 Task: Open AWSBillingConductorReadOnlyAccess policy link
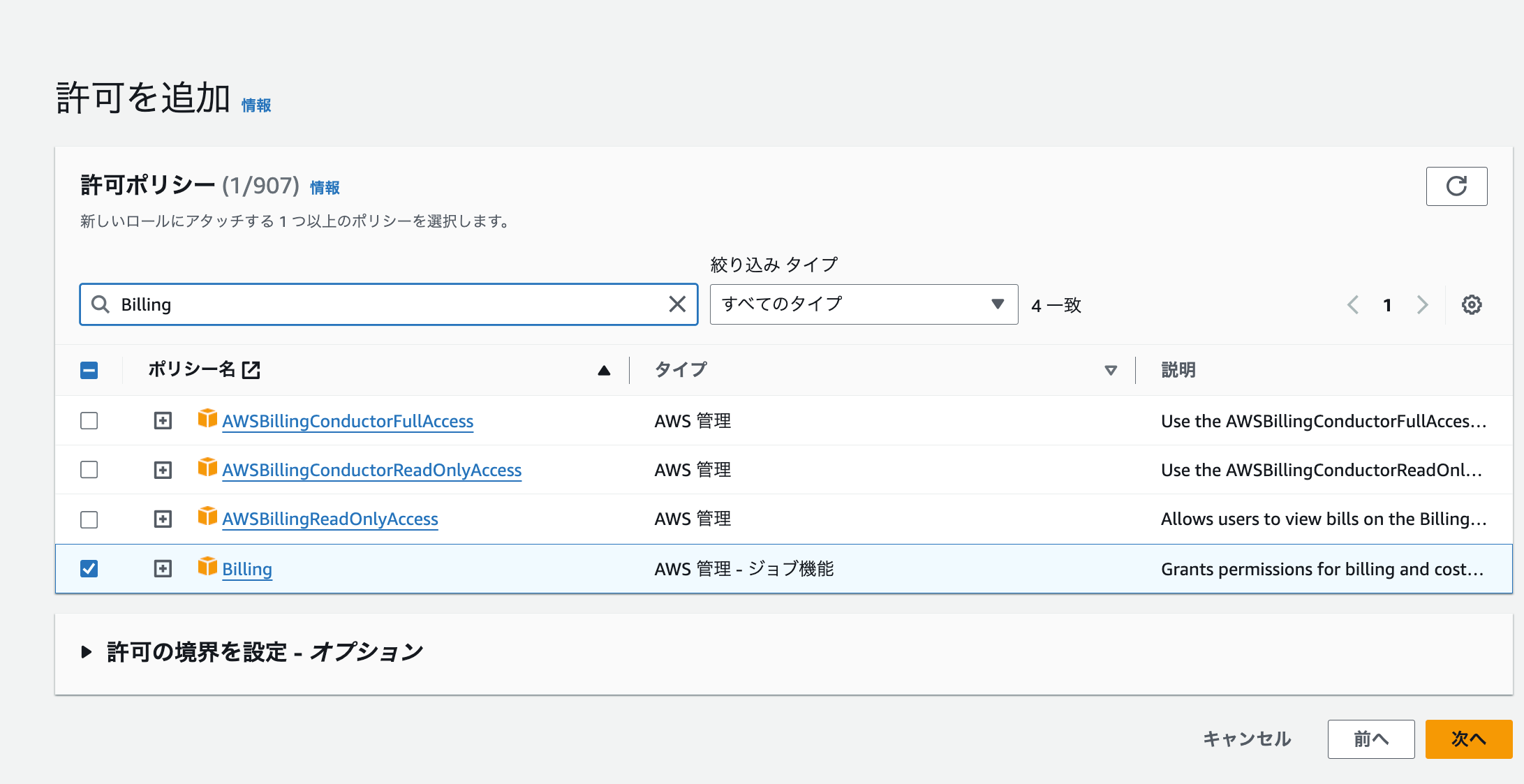(372, 471)
